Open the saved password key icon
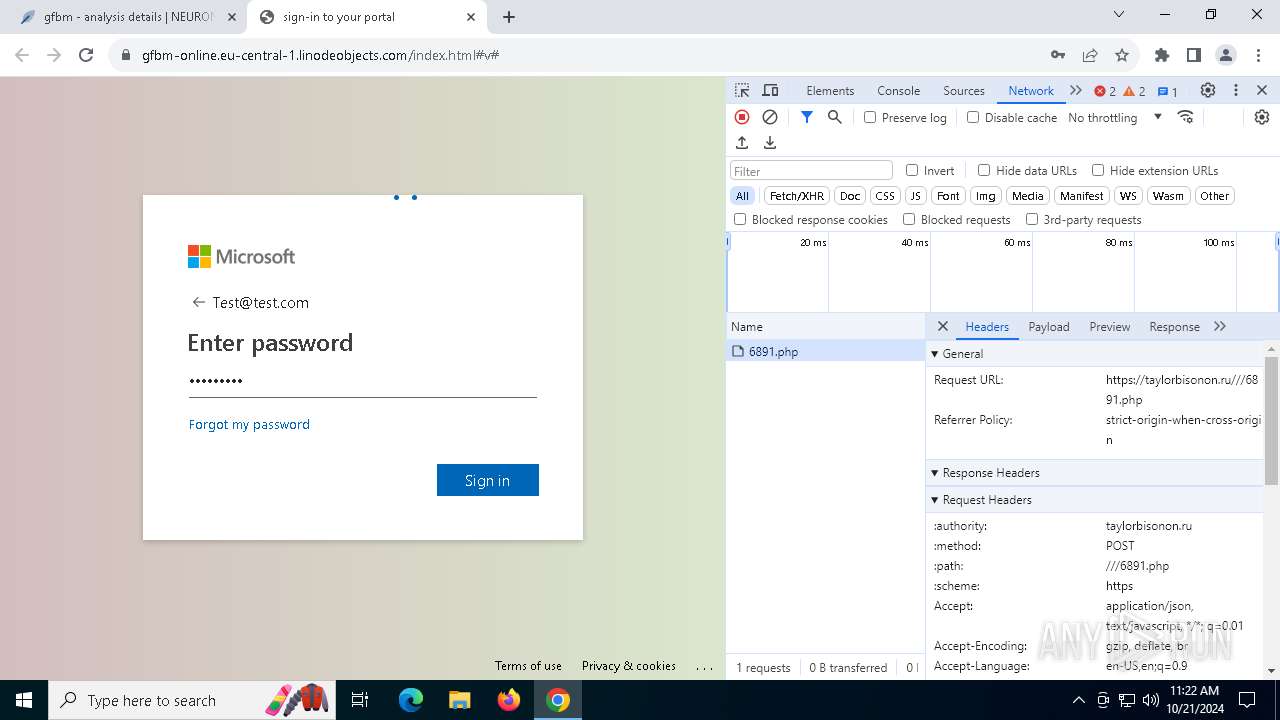Screen dimensions: 1280x720 point(1058,55)
